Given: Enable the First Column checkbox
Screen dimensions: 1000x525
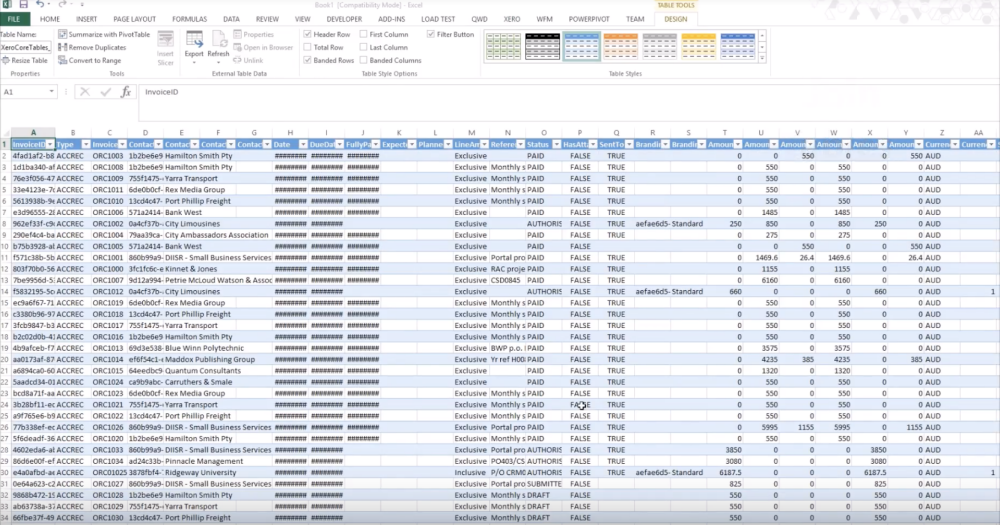Looking at the screenshot, I should pyautogui.click(x=364, y=34).
